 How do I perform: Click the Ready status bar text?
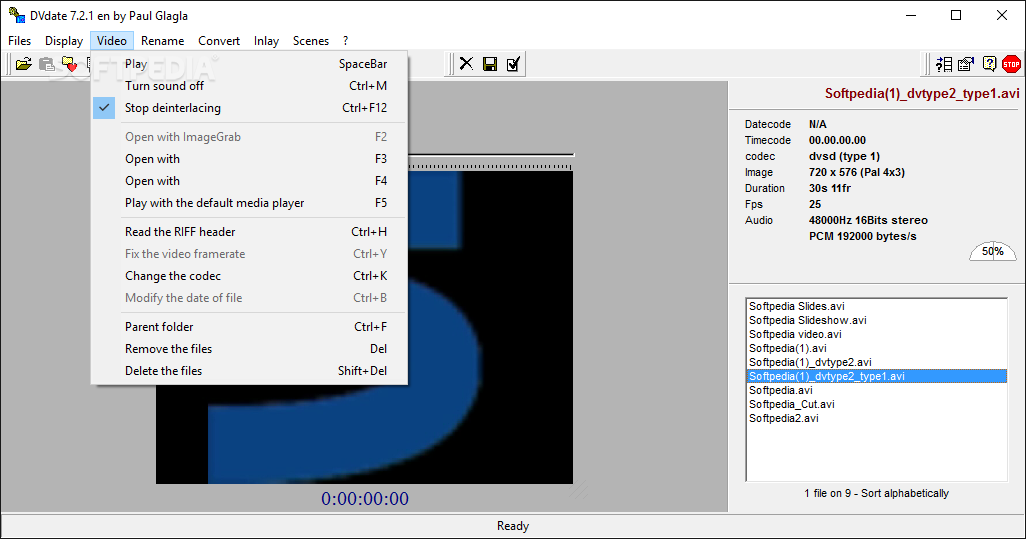[512, 526]
